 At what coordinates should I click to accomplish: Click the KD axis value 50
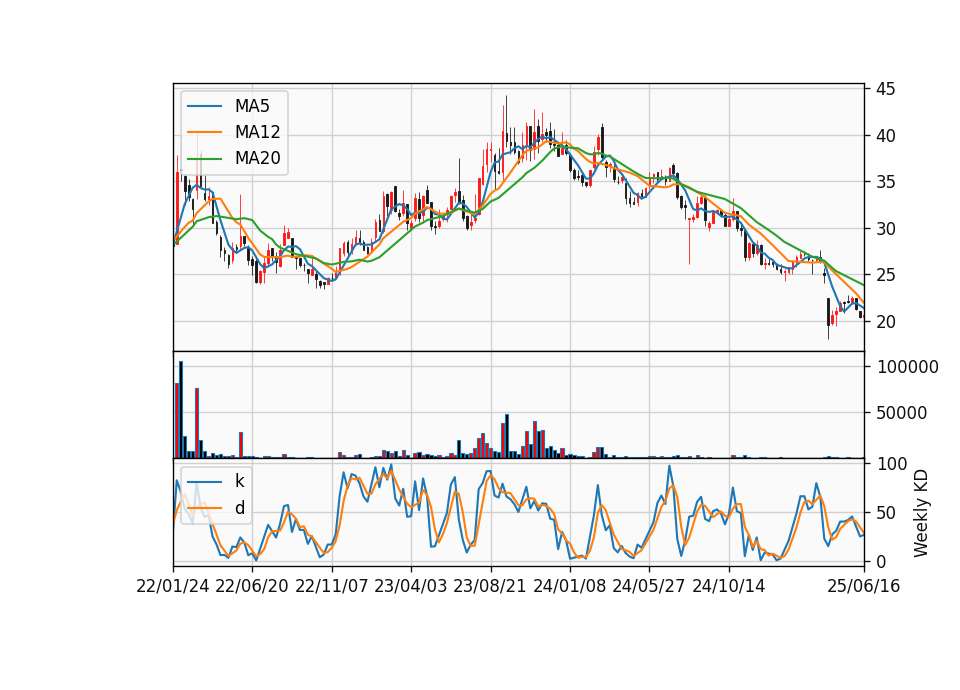click(886, 513)
